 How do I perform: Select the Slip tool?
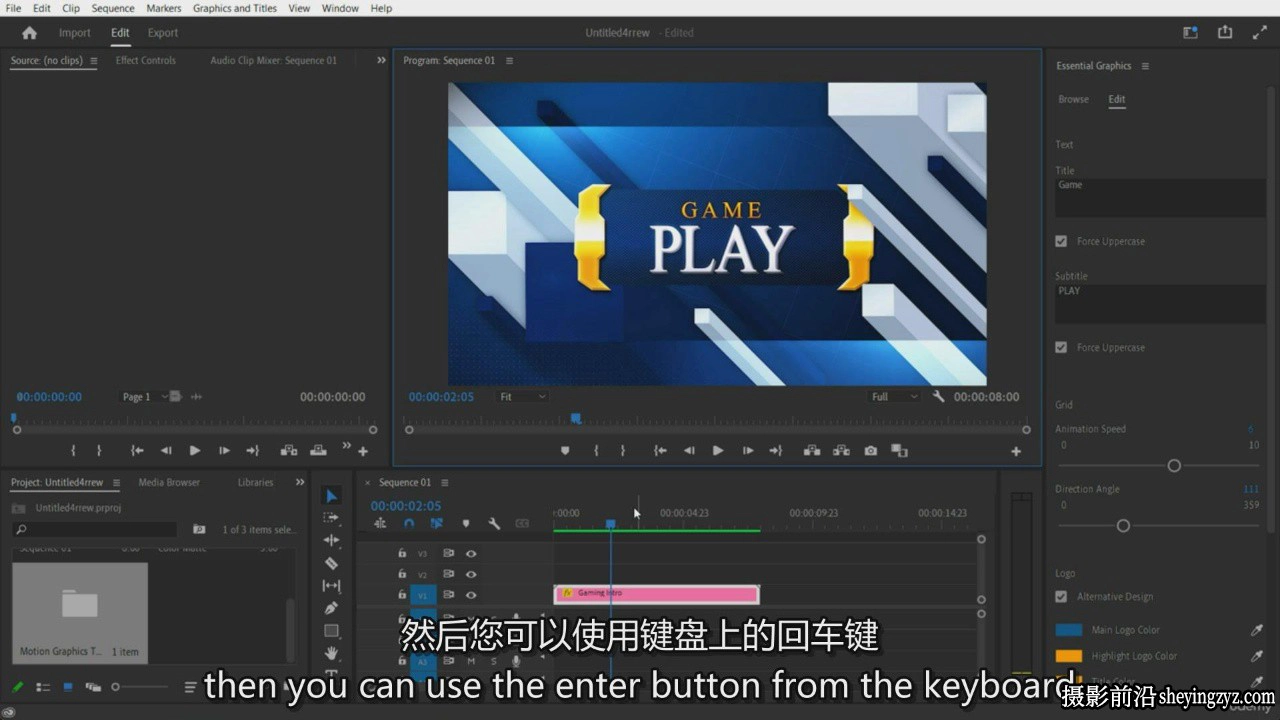332,585
